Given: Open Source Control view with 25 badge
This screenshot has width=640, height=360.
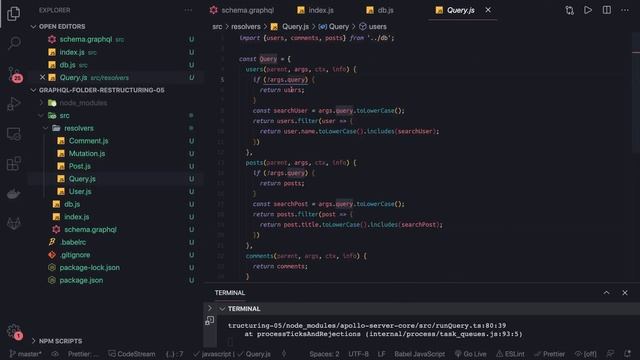Looking at the screenshot, I should (x=14, y=74).
